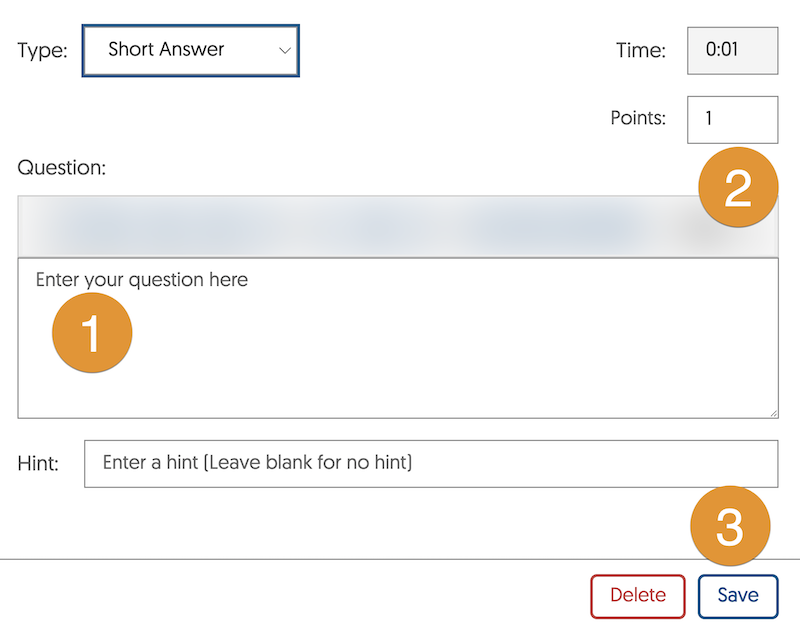Click the orange circle marker numbered 2
The image size is (800, 629).
coord(737,188)
